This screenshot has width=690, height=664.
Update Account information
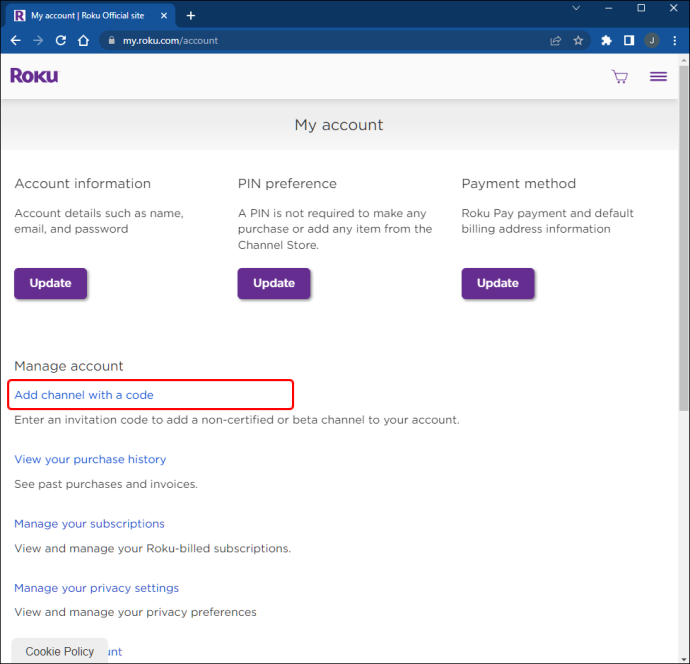(51, 283)
